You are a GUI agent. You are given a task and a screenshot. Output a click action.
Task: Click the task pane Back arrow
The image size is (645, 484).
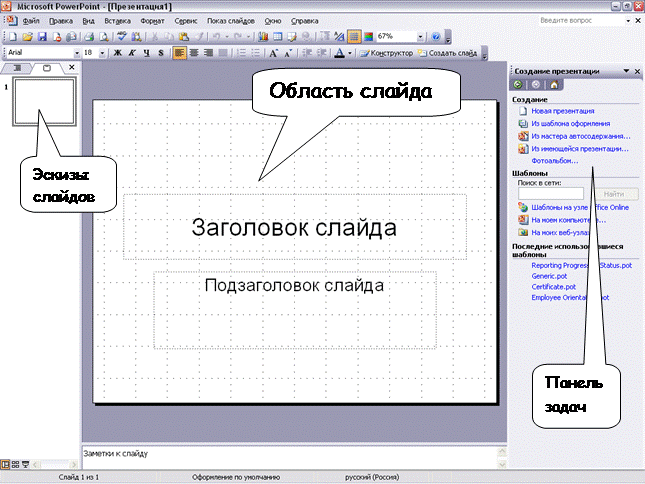coord(518,85)
